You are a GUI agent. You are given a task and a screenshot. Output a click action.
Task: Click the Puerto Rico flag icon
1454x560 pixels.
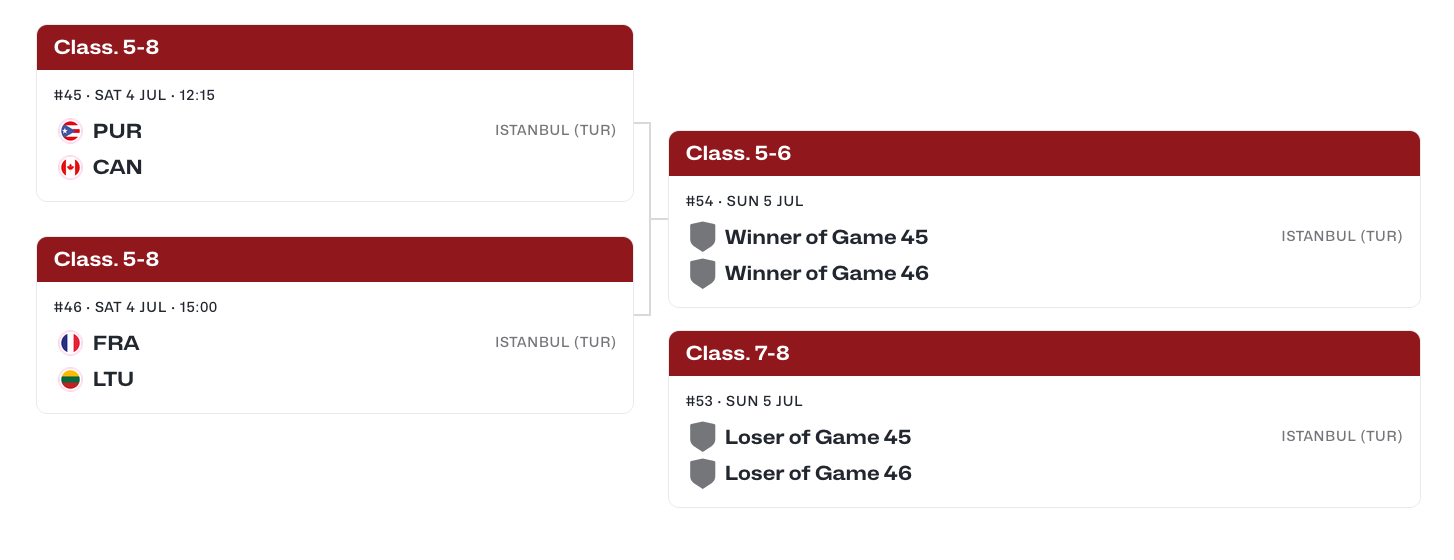[70, 131]
